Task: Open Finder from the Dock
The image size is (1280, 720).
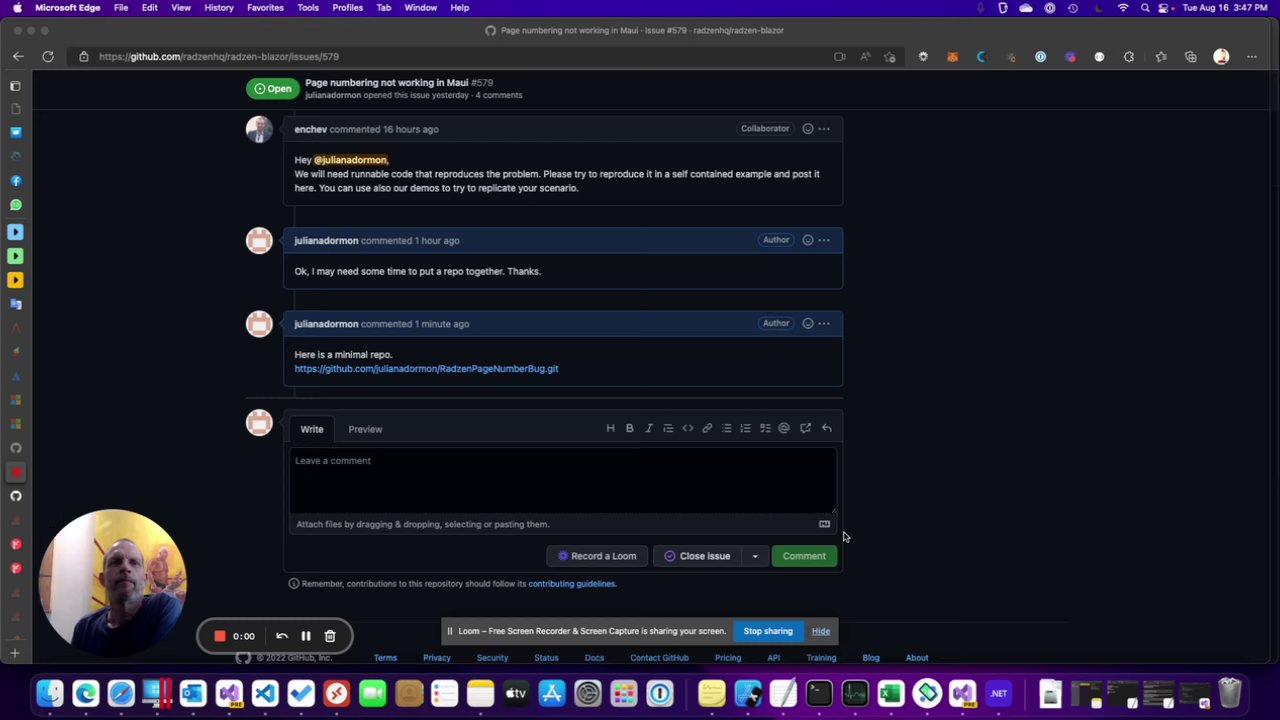Action: coord(49,693)
